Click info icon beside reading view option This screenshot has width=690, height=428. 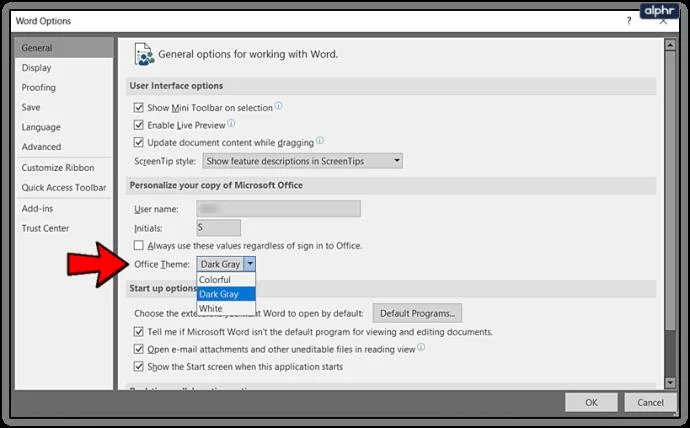(x=421, y=348)
